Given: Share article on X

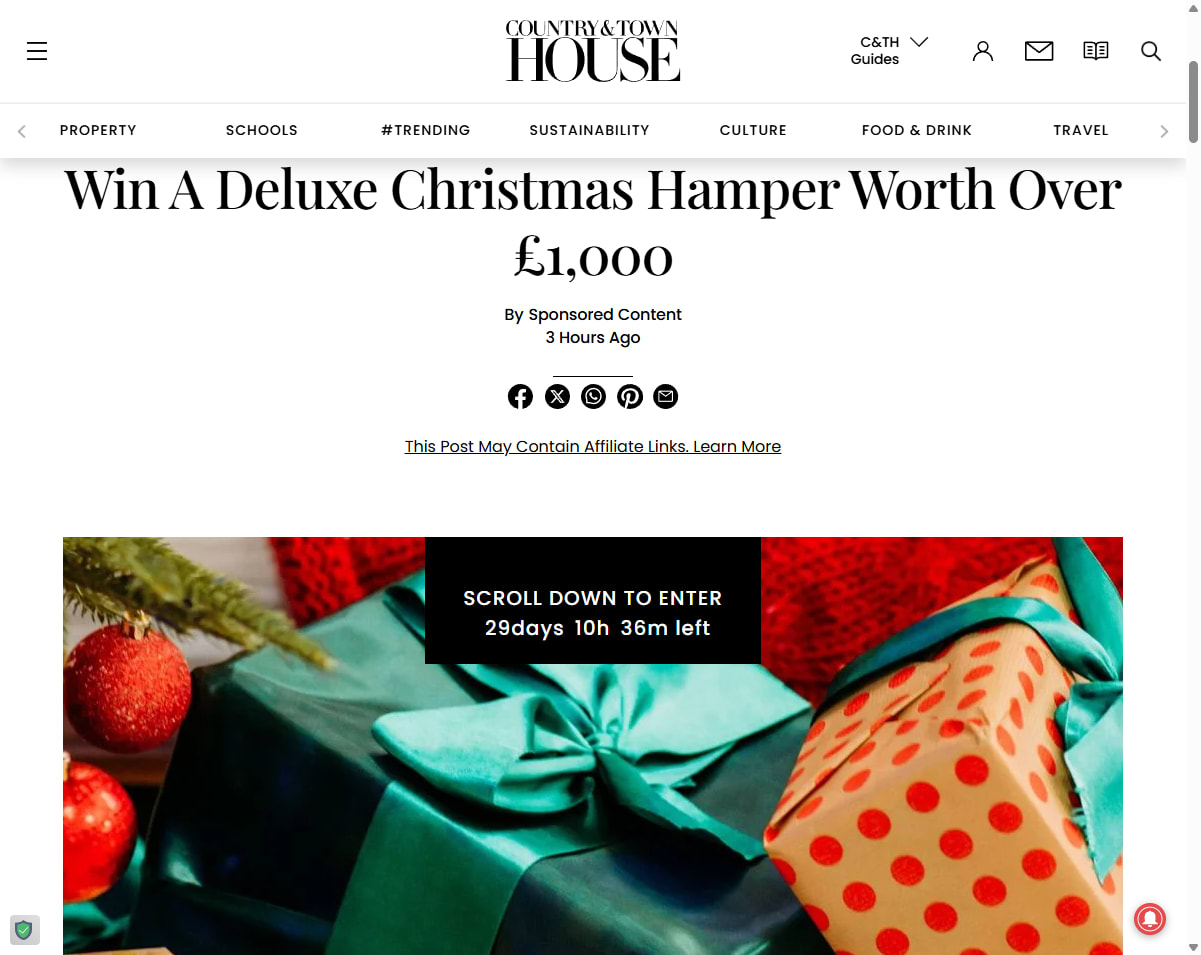Looking at the screenshot, I should pos(557,397).
